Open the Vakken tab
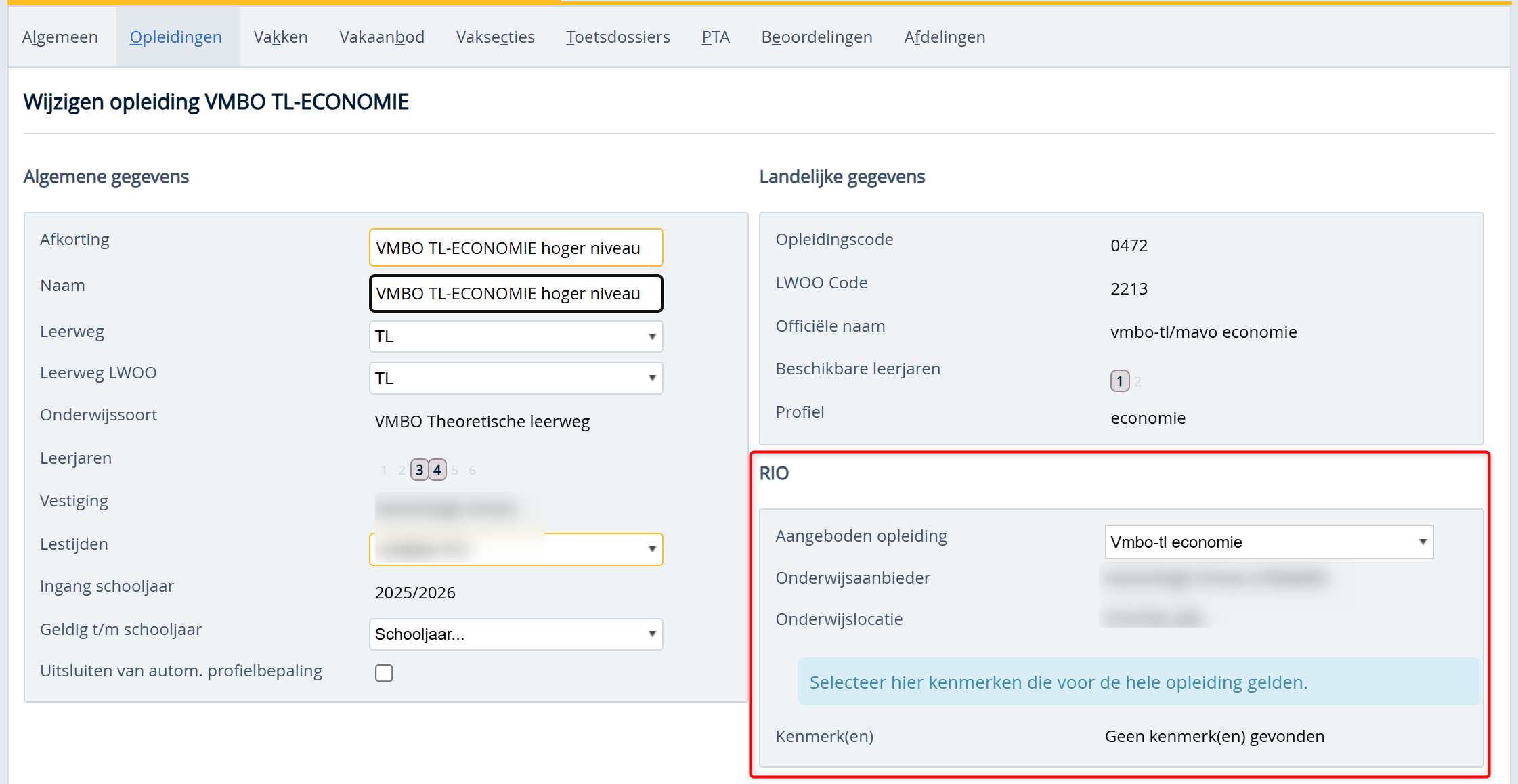This screenshot has width=1518, height=784. point(280,37)
